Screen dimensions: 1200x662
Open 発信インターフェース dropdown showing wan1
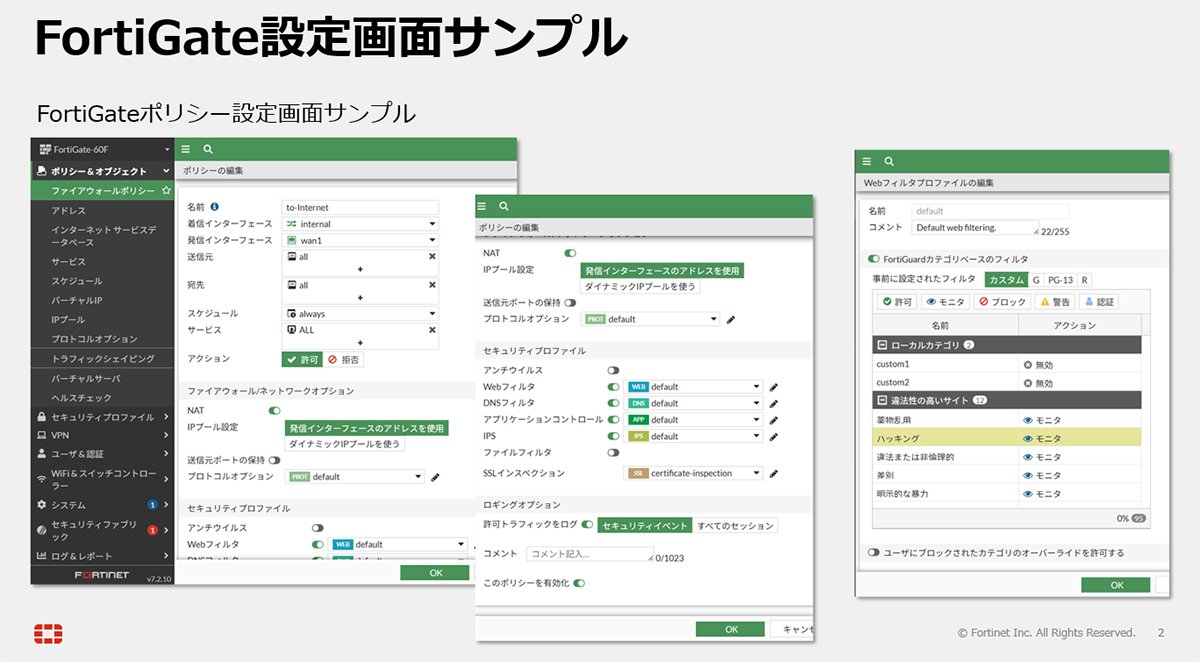[x=362, y=240]
